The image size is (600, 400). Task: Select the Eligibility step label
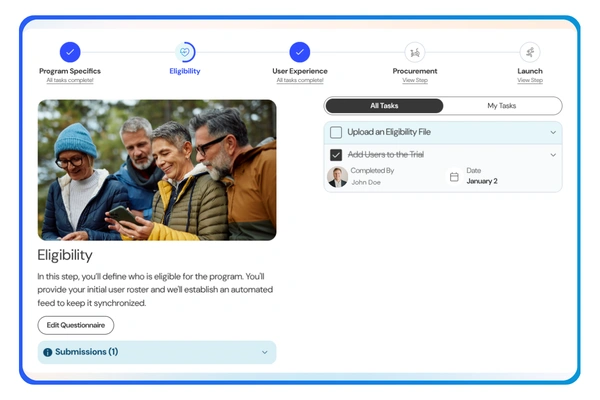pos(185,71)
